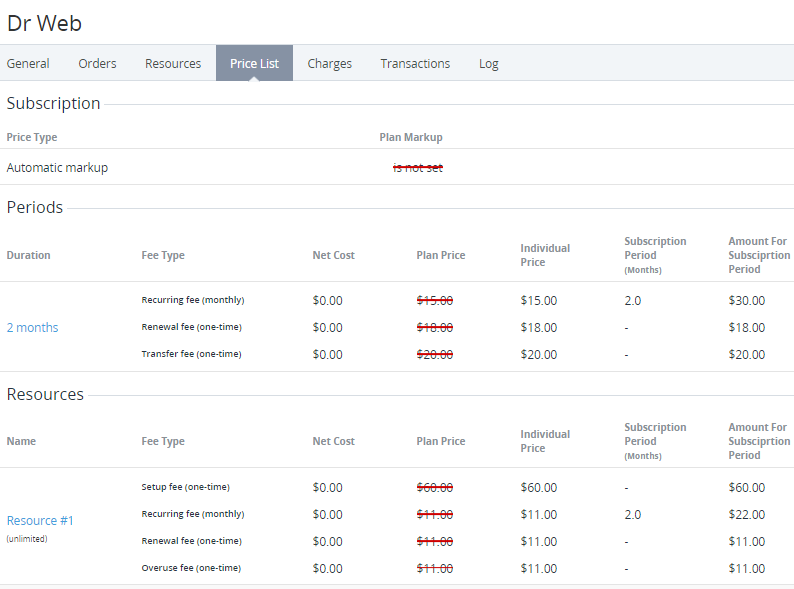The image size is (794, 589).
Task: Go to the Charges tab
Action: click(329, 63)
